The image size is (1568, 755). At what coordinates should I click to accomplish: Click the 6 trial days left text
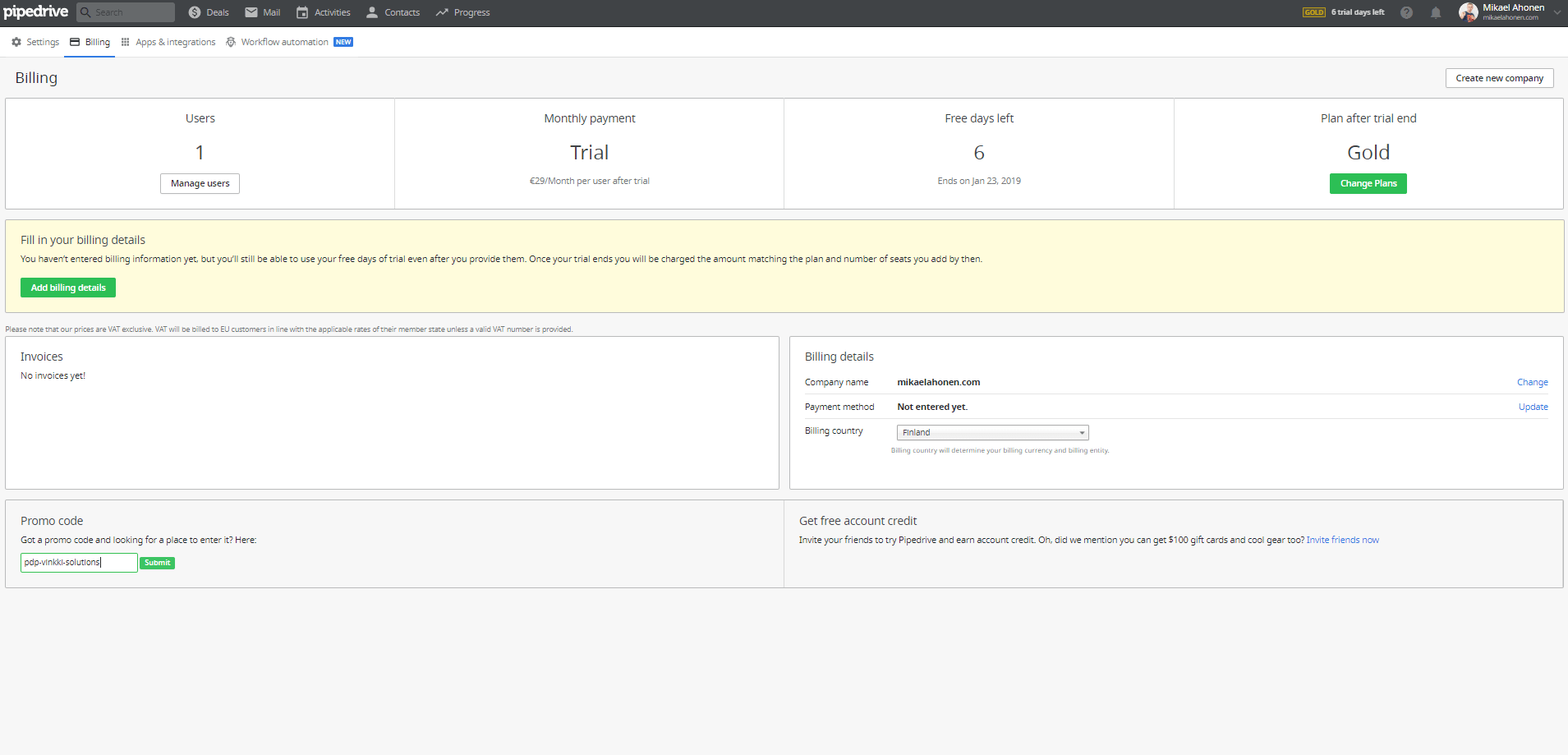click(1357, 12)
